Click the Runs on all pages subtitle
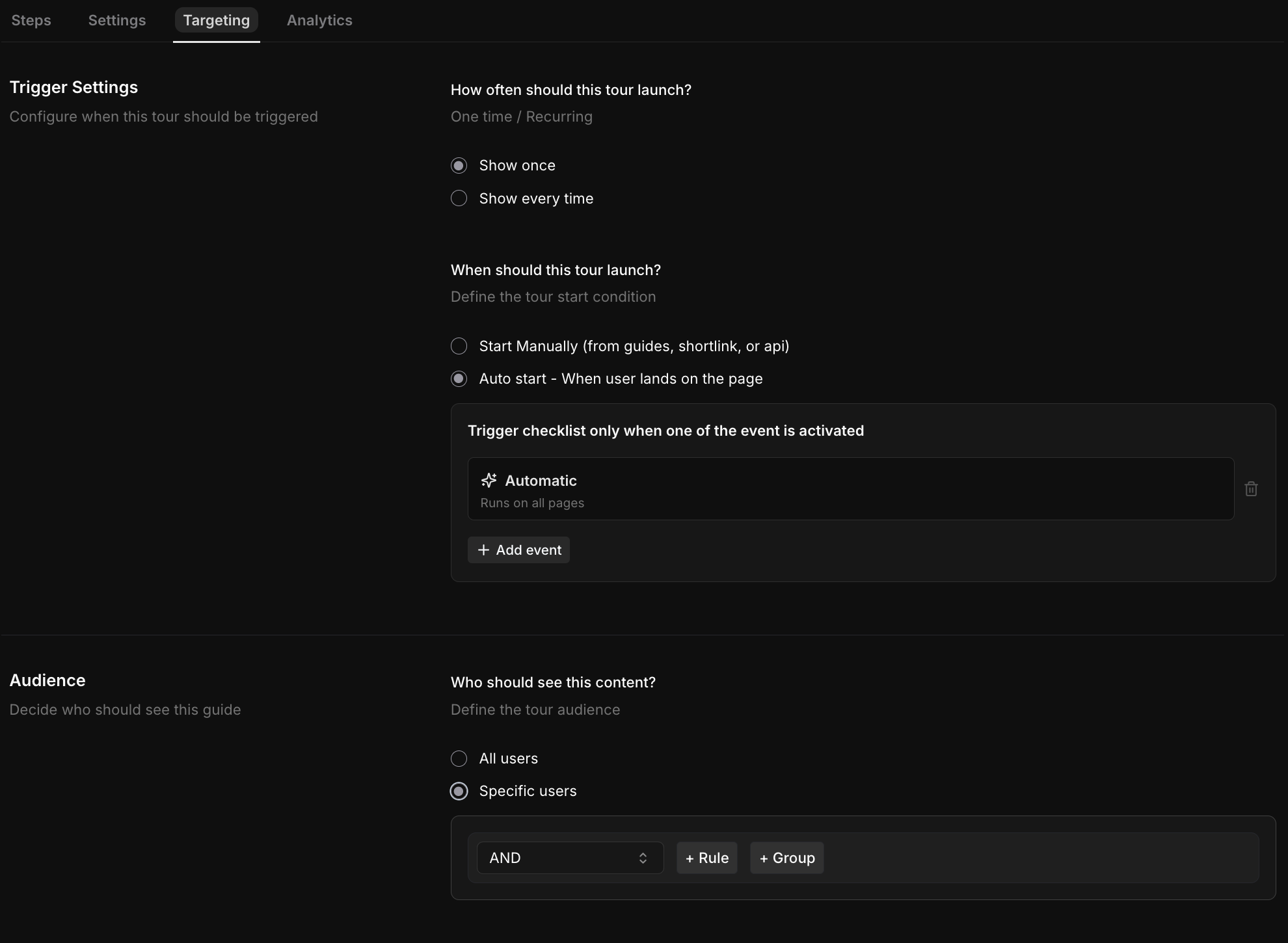1288x943 pixels. [532, 503]
